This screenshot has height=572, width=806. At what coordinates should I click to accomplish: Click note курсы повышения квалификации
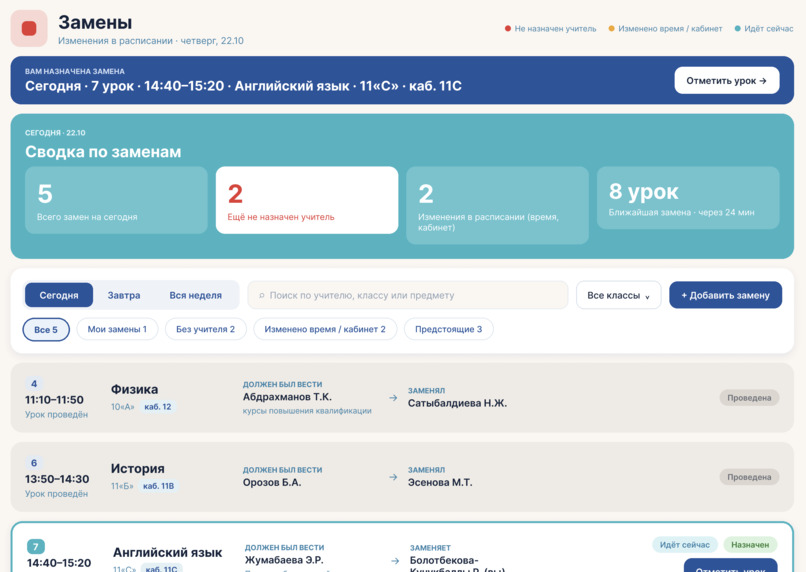pyautogui.click(x=307, y=411)
